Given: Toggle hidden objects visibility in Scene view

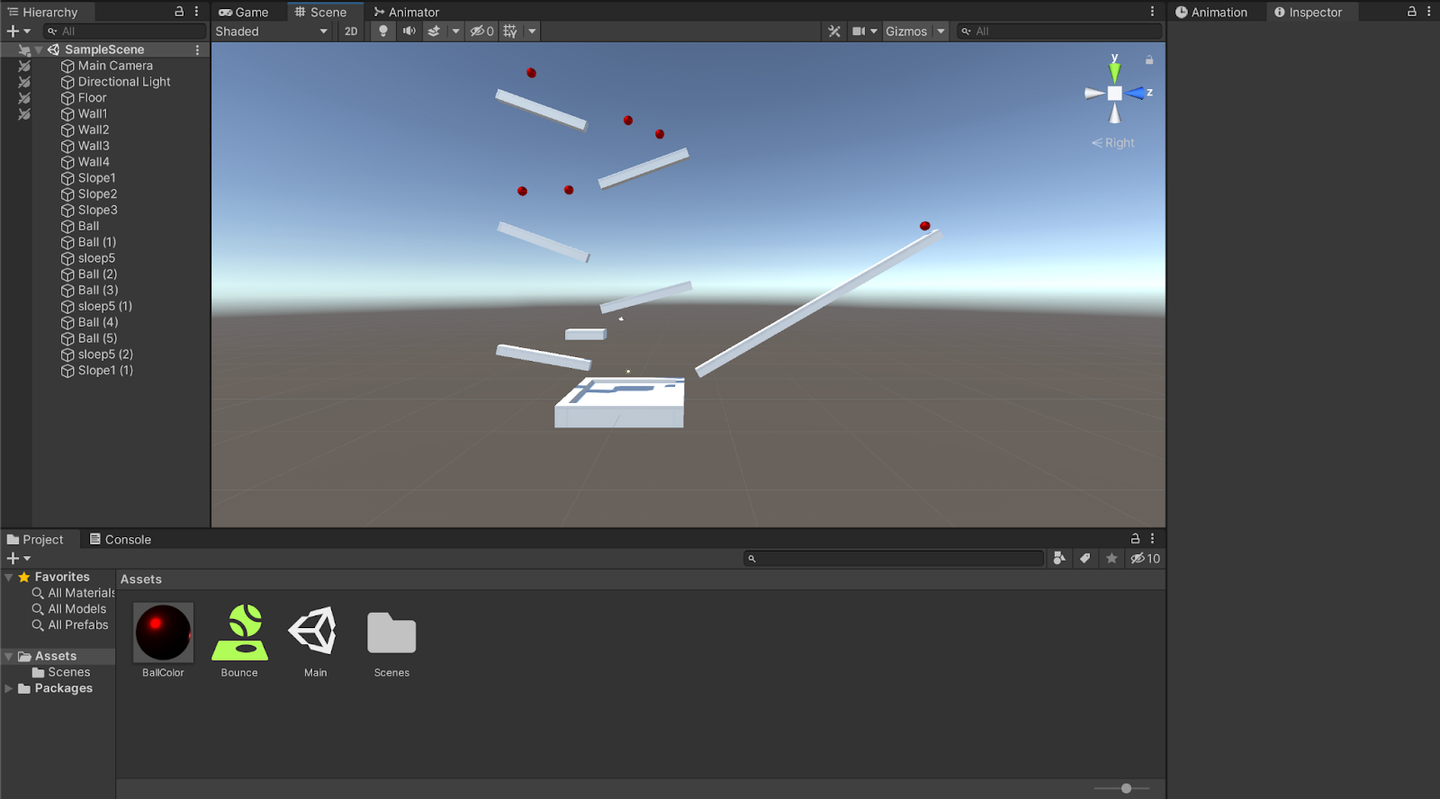Looking at the screenshot, I should [482, 31].
